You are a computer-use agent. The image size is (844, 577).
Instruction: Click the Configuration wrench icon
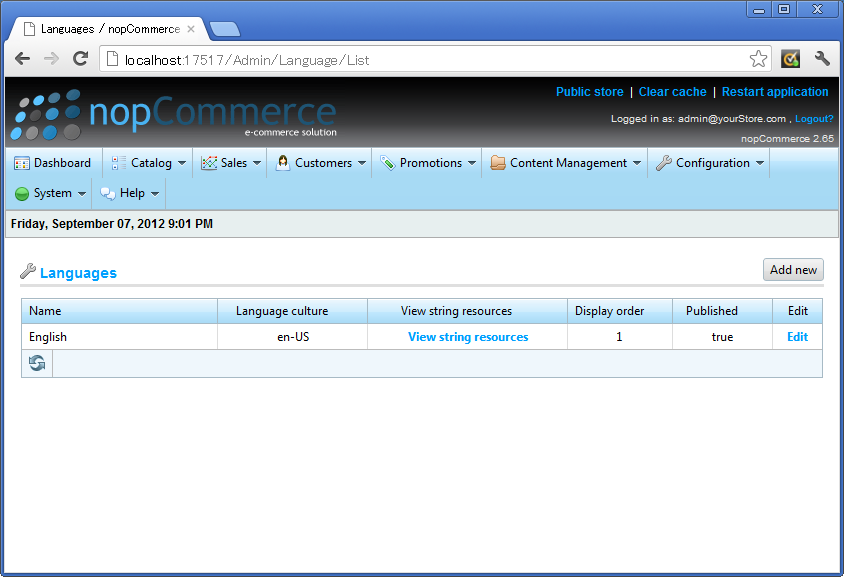pos(664,163)
